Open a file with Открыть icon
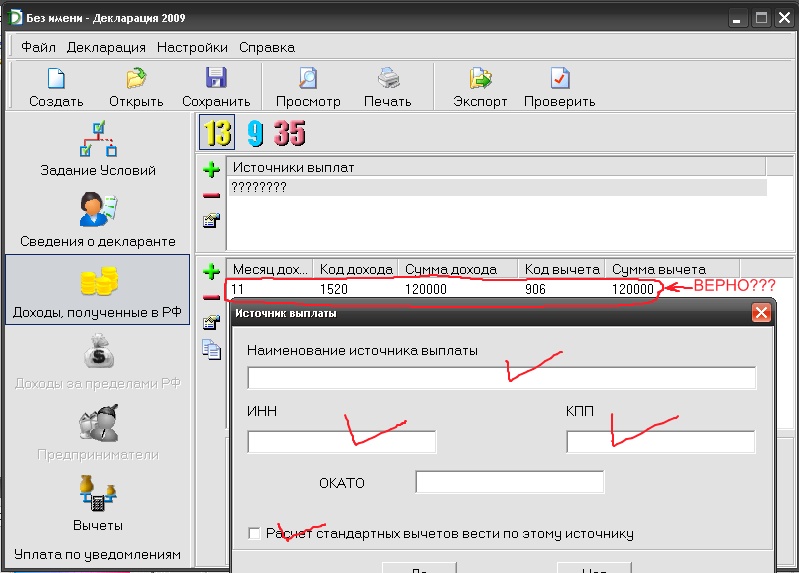Viewport: 799px width, 573px height. click(x=136, y=80)
